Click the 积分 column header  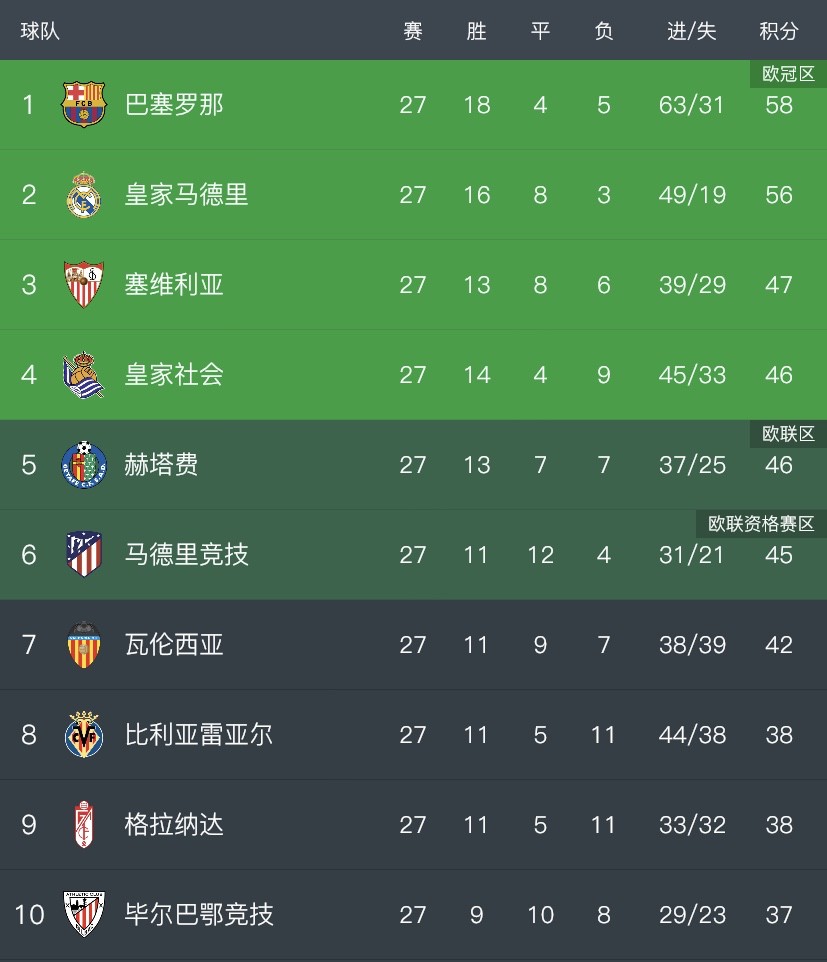[x=779, y=31]
